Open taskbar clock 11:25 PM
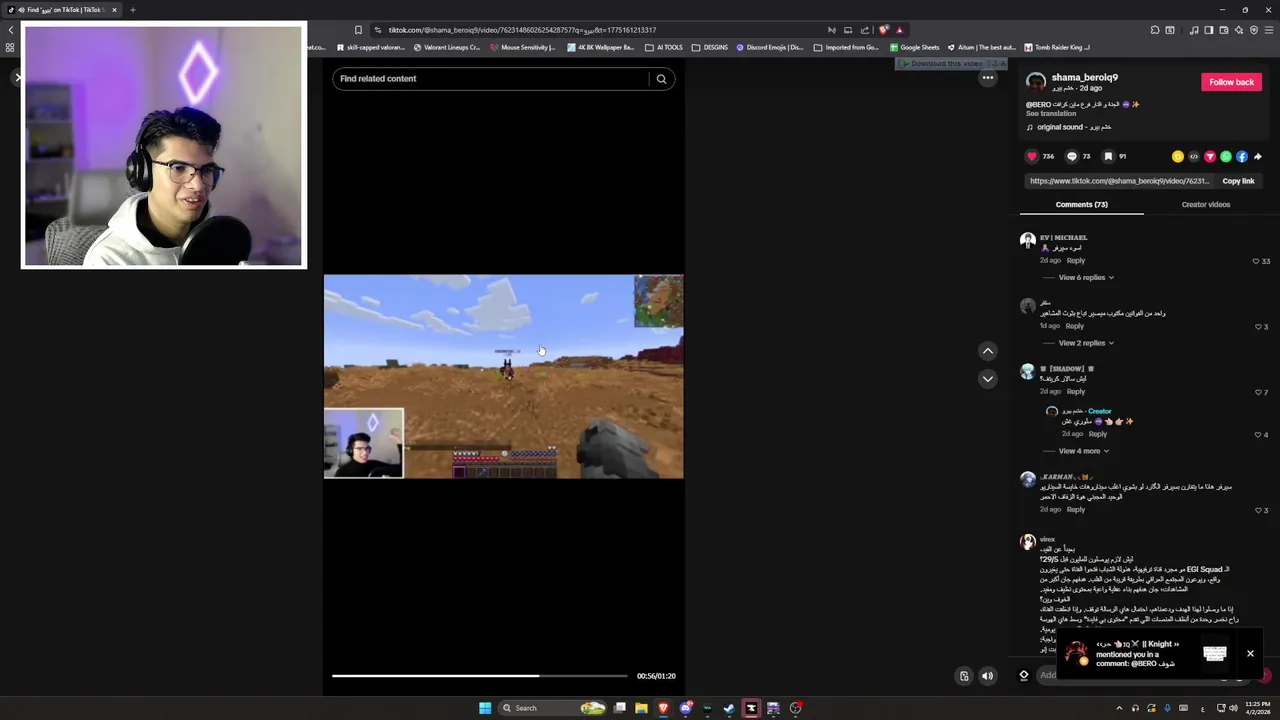The width and height of the screenshot is (1280, 720). pyautogui.click(x=1257, y=708)
